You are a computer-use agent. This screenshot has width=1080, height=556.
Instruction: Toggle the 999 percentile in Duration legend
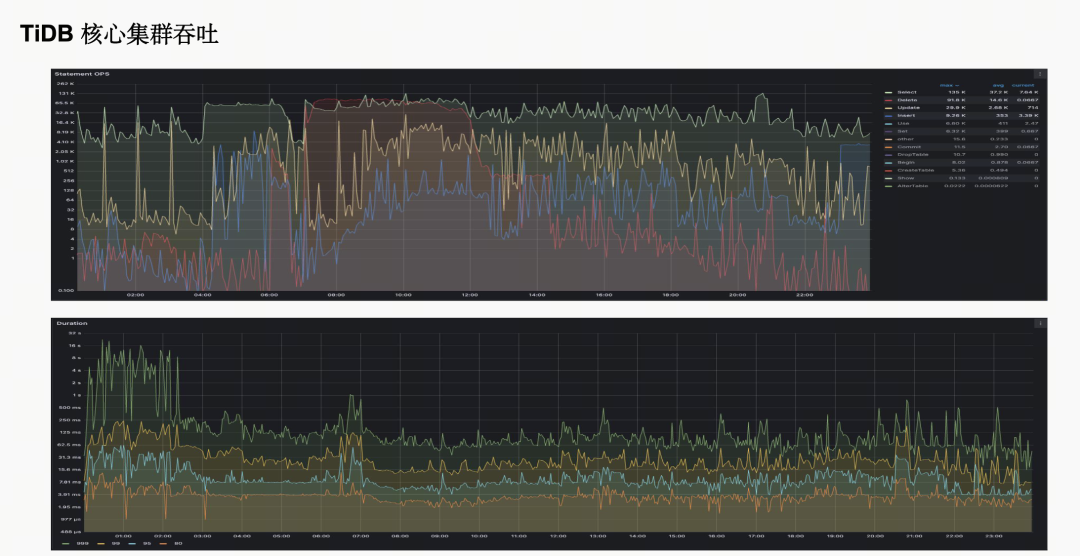pyautogui.click(x=84, y=544)
